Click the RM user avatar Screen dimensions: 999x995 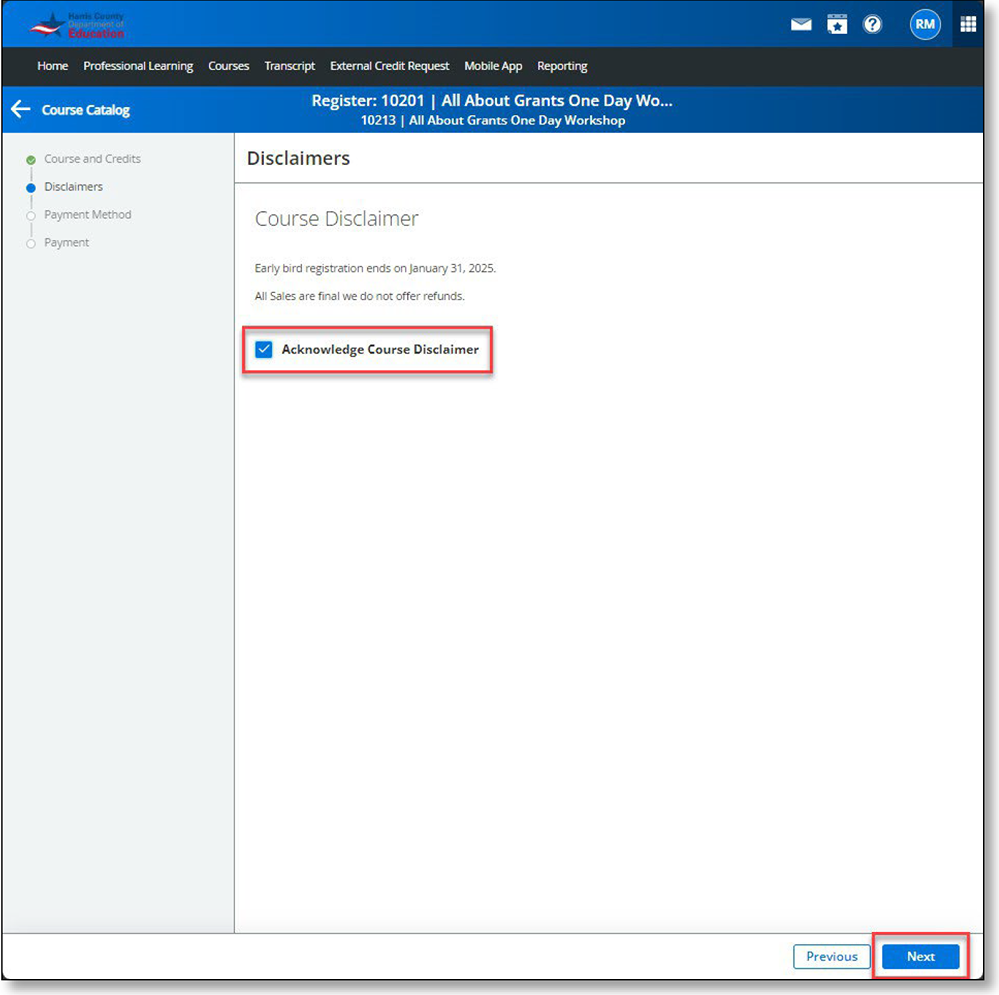925,25
